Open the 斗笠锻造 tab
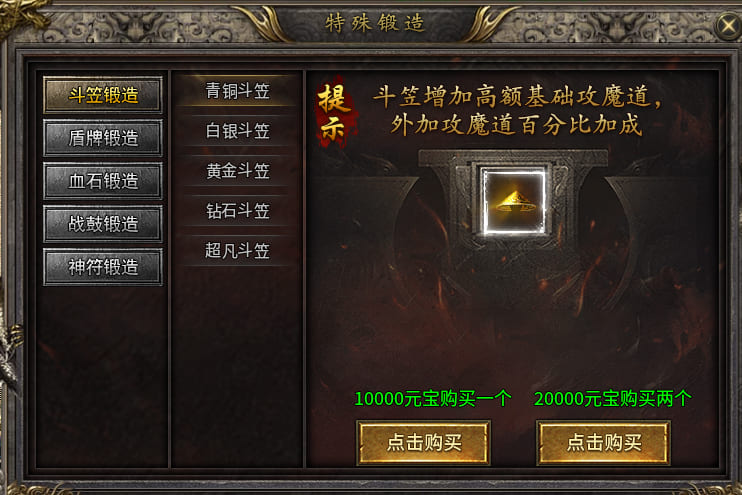This screenshot has width=742, height=495. (x=103, y=95)
